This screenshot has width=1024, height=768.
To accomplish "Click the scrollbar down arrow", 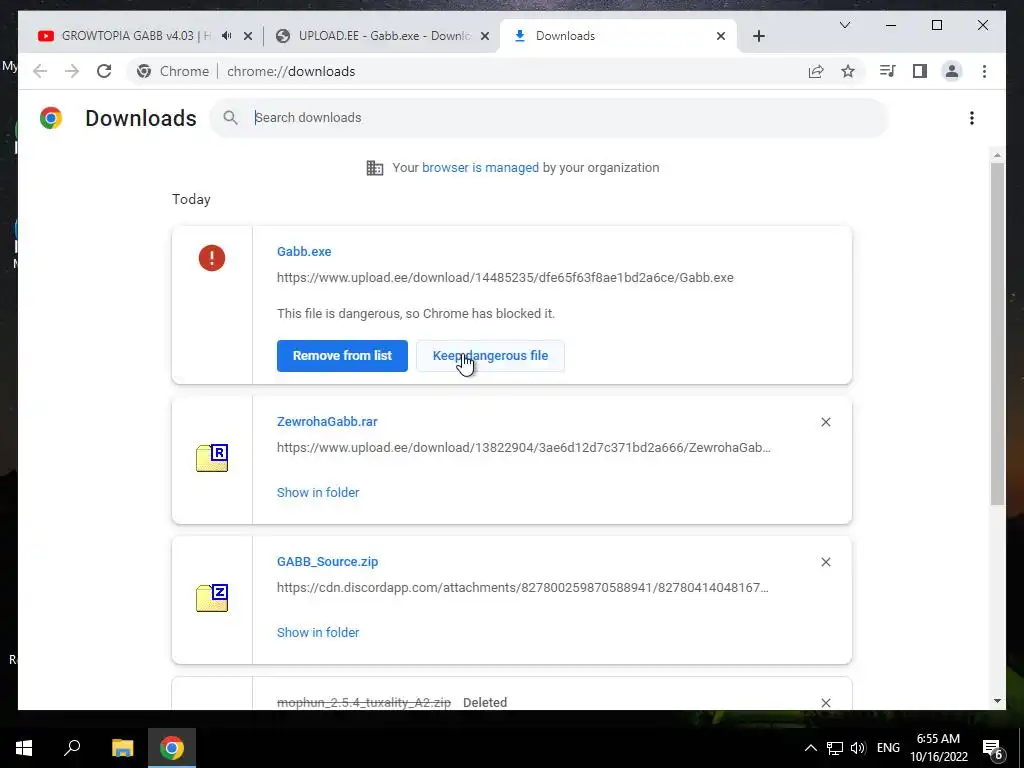I will point(997,701).
